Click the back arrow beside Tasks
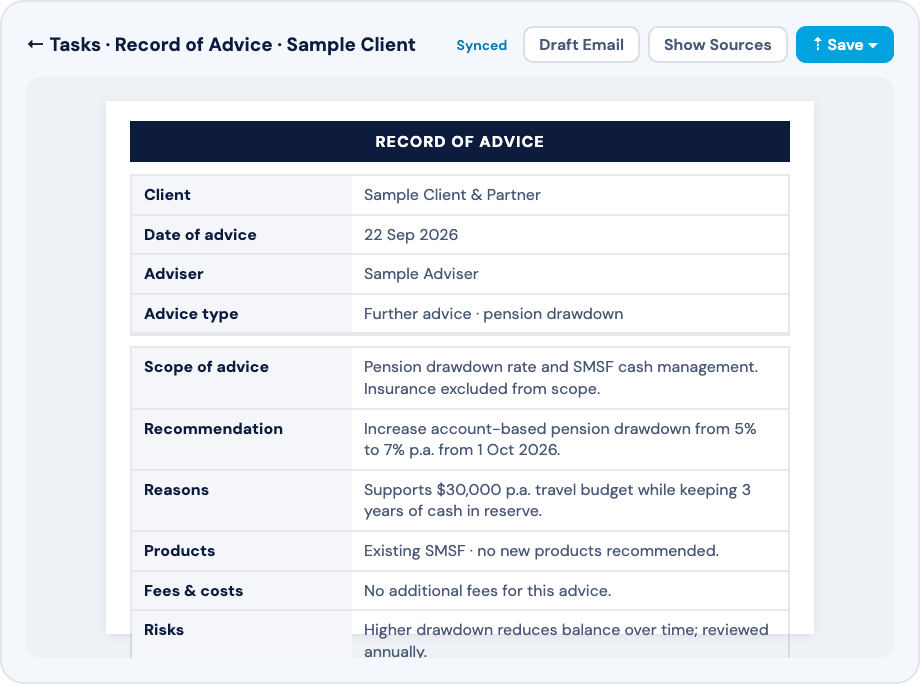 pyautogui.click(x=35, y=44)
